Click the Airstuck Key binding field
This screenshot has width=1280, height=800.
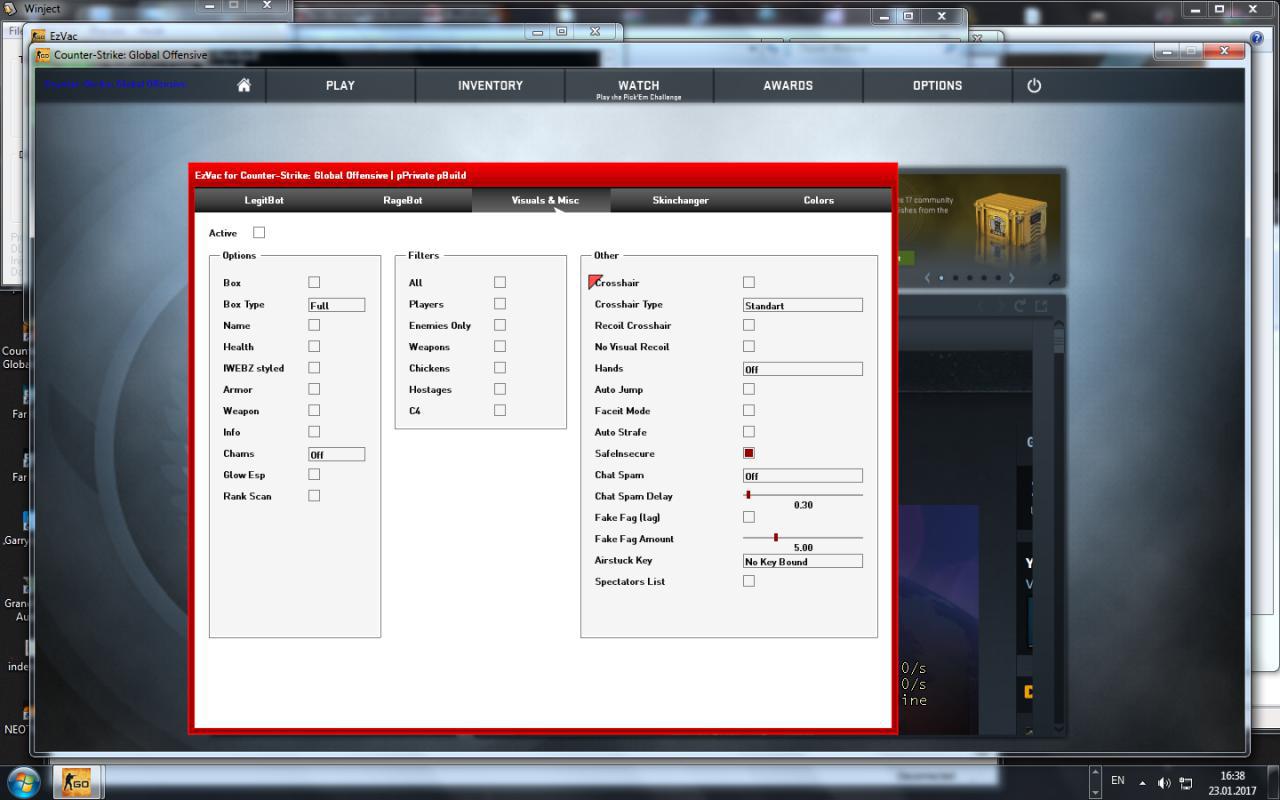point(802,562)
